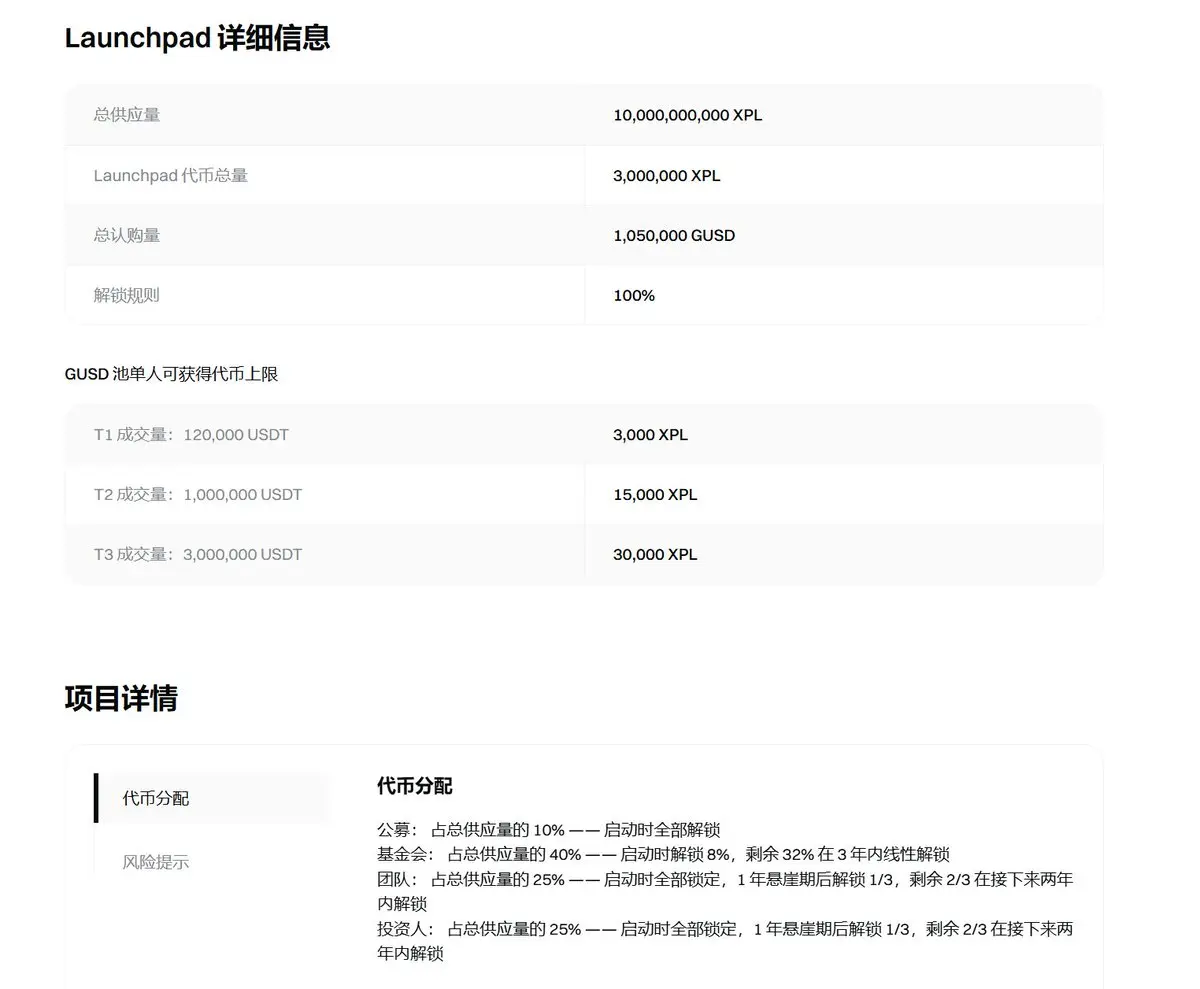Select the 公募 allocation line
Screen dimensions: 1200x989
click(549, 830)
